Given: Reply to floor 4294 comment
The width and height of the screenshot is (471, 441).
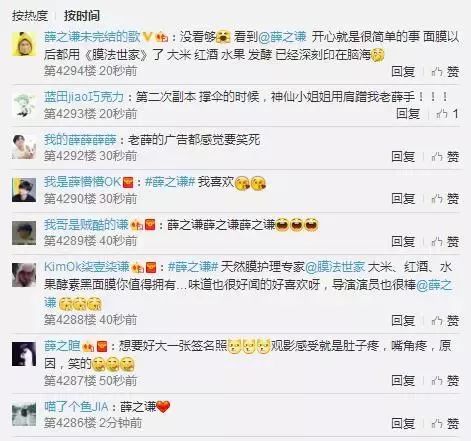Looking at the screenshot, I should pyautogui.click(x=403, y=71).
